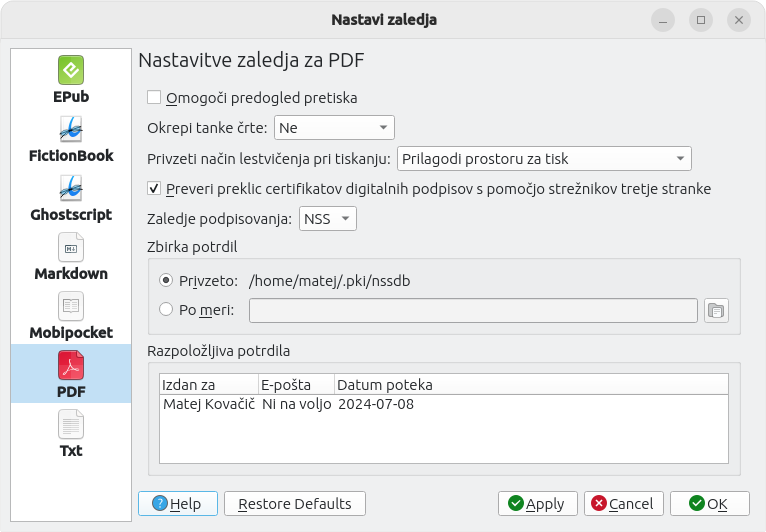The width and height of the screenshot is (766, 532).
Task: Select the red PDF backend icon
Action: [x=71, y=365]
